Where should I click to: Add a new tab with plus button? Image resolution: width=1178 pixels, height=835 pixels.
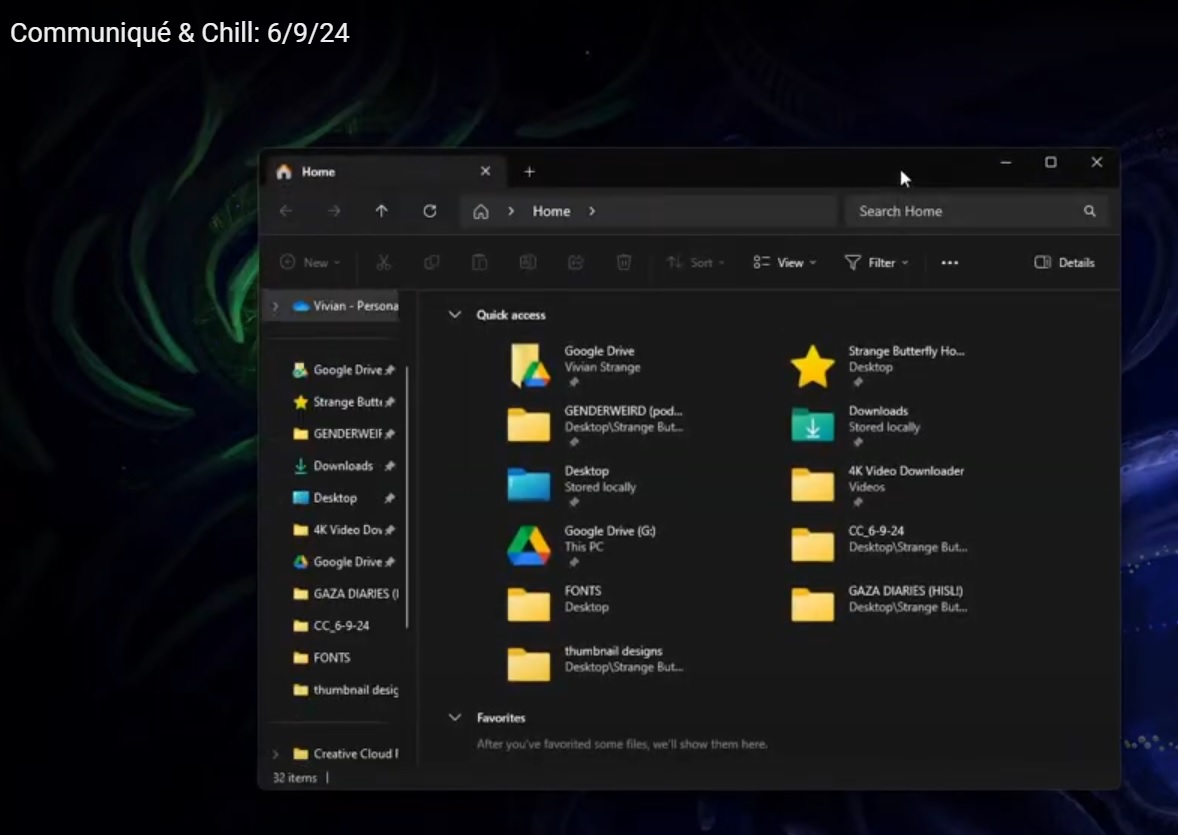coord(529,172)
